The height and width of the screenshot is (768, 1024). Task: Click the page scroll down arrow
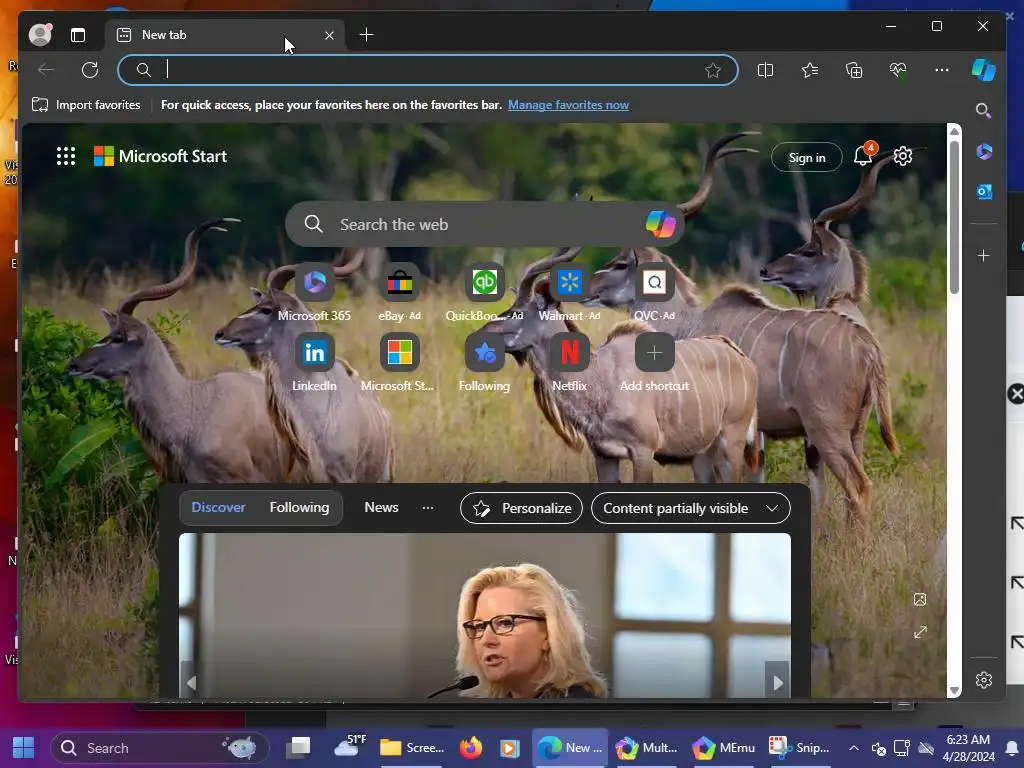pyautogui.click(x=954, y=690)
